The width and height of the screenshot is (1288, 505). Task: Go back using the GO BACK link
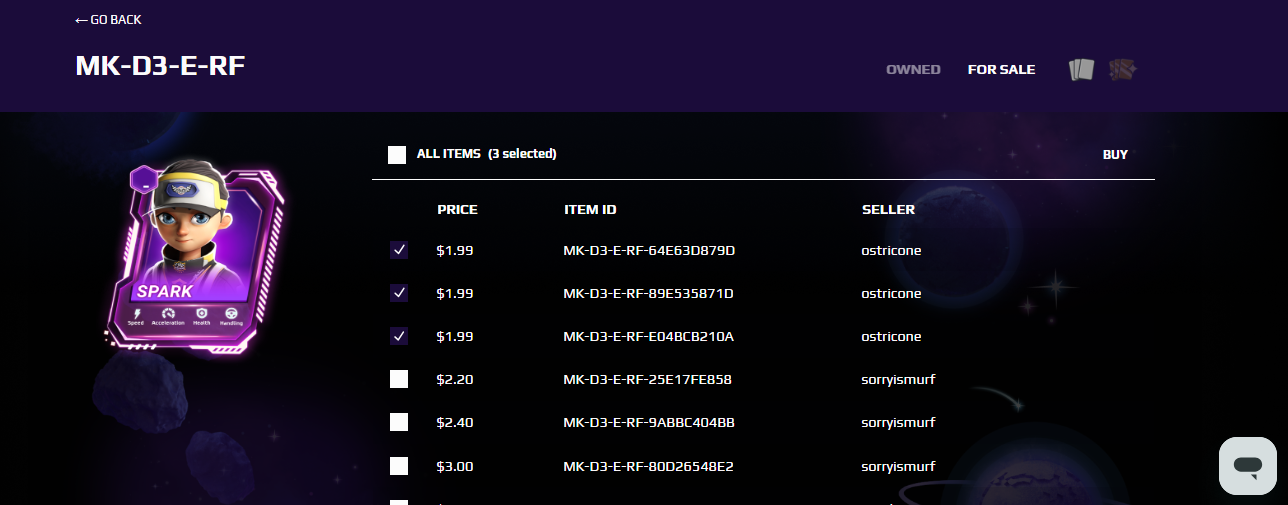(x=108, y=20)
